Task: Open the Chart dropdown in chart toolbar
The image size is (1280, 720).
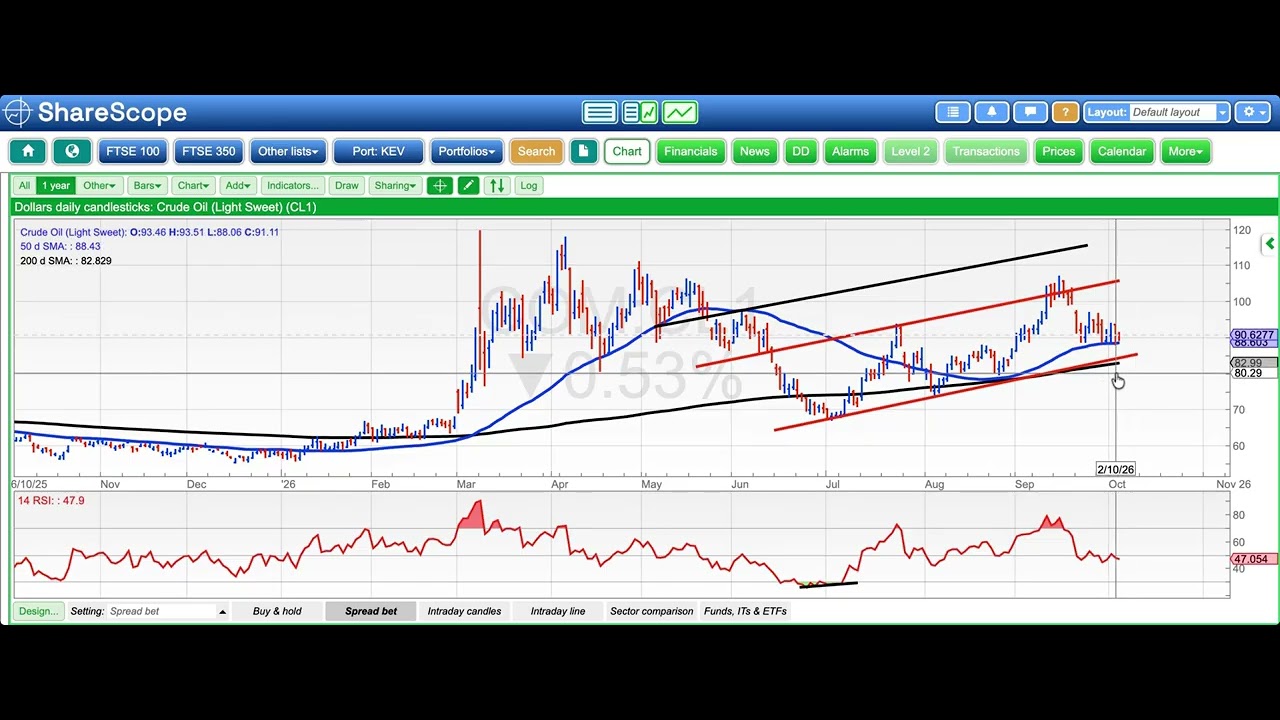Action: [x=194, y=185]
